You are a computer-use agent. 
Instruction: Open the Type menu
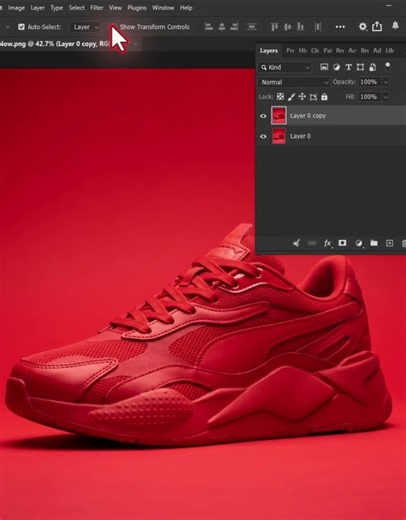pyautogui.click(x=56, y=8)
